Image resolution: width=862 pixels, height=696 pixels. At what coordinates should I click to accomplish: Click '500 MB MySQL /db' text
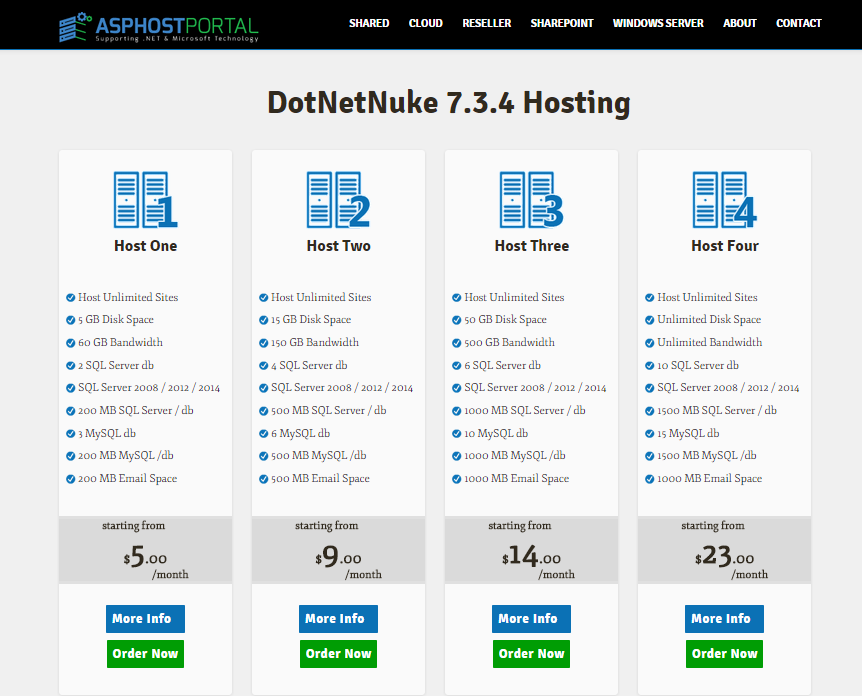tap(319, 456)
